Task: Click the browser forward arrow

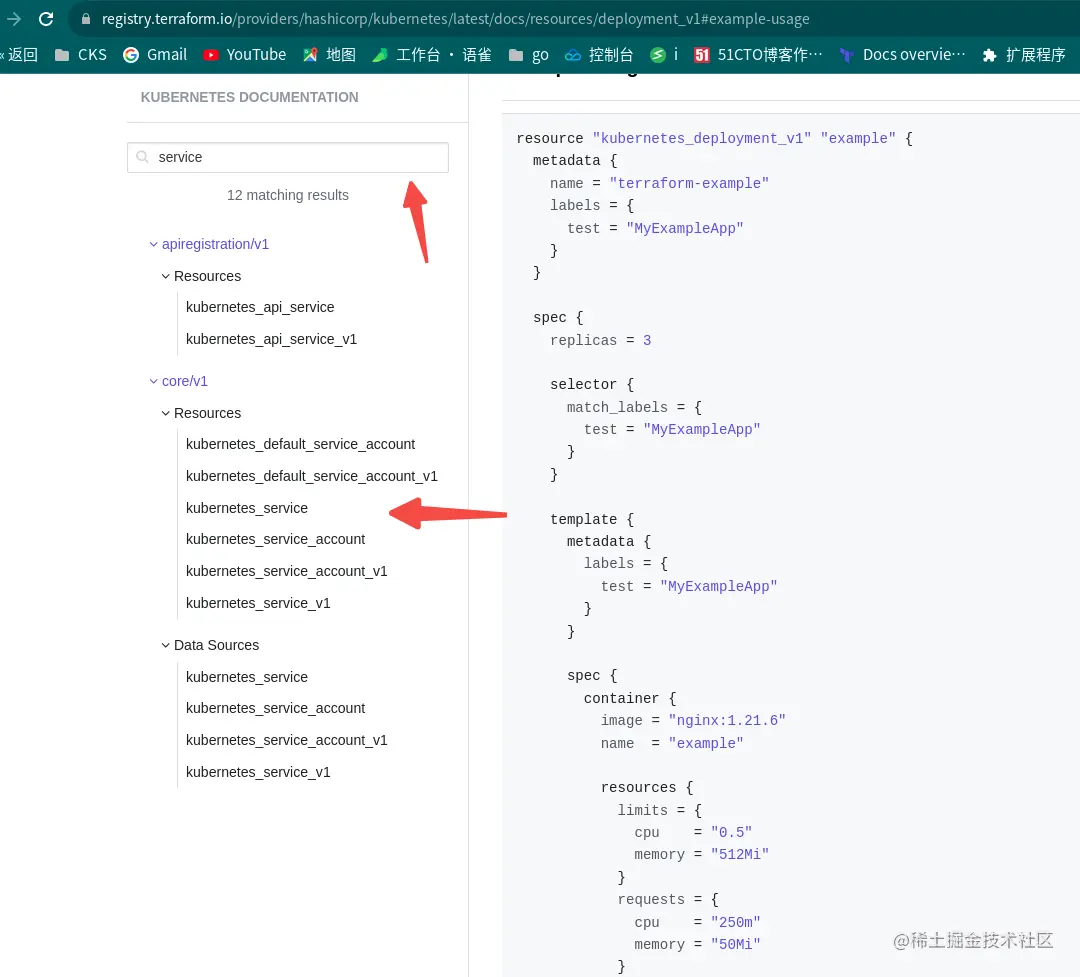Action: 14,19
